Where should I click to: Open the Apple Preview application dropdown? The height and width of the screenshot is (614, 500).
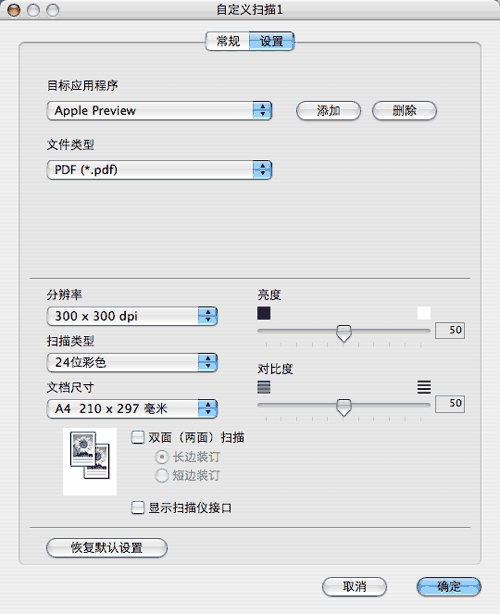tap(159, 111)
